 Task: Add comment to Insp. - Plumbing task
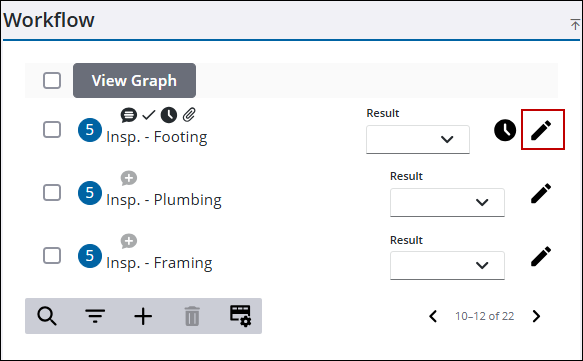coord(129,178)
